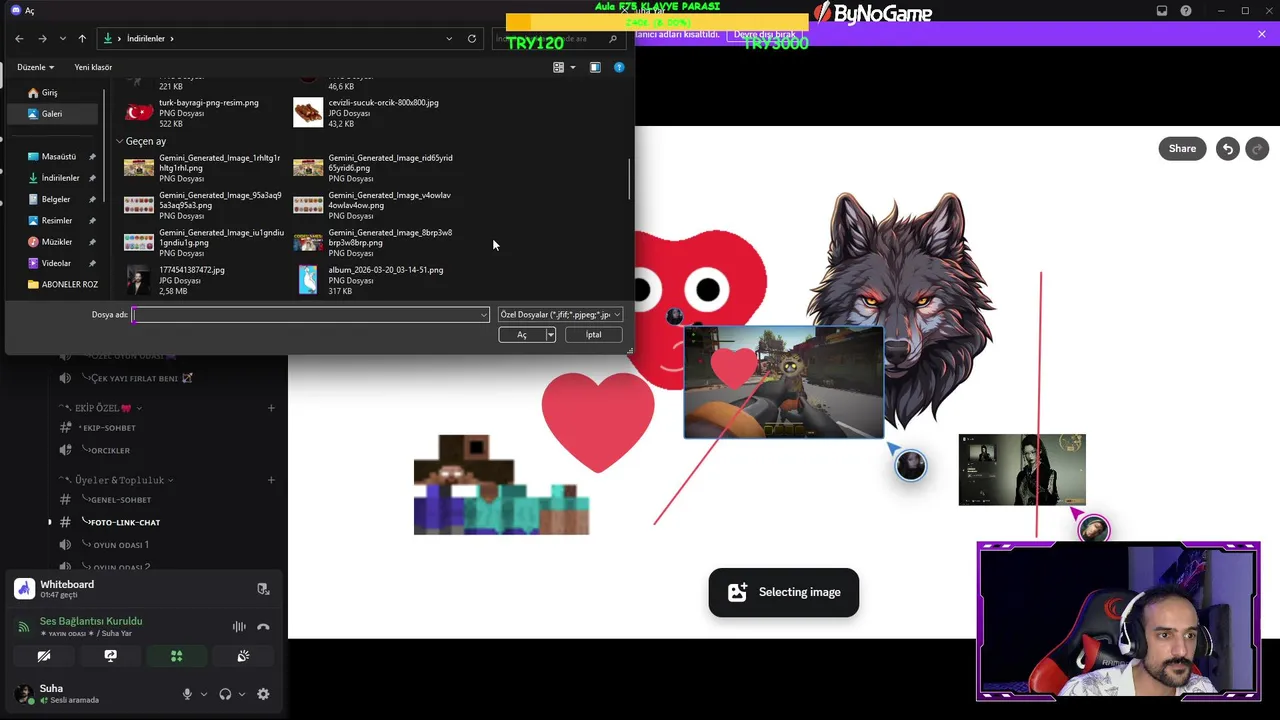Add channel to Üyeler & Topluluk category

[x=271, y=480]
